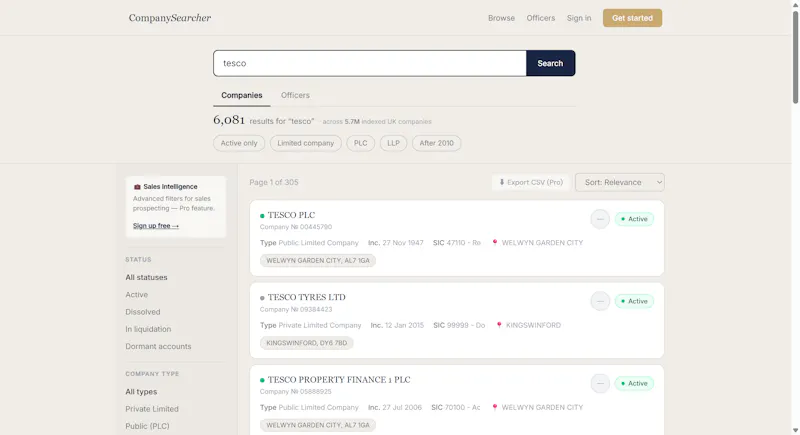Viewport: 800px width, 435px height.
Task: Click SIC 47110 on TESCO PLC card
Action: point(457,243)
